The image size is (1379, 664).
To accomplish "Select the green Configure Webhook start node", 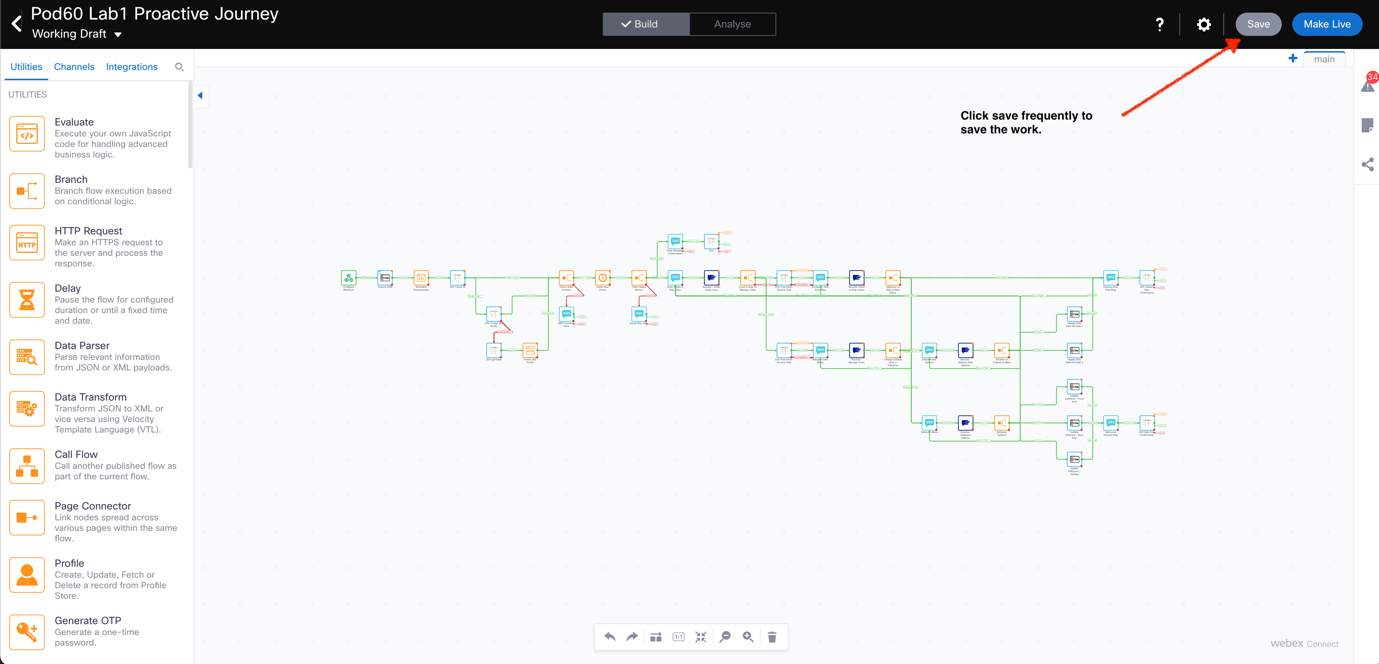I will [349, 277].
